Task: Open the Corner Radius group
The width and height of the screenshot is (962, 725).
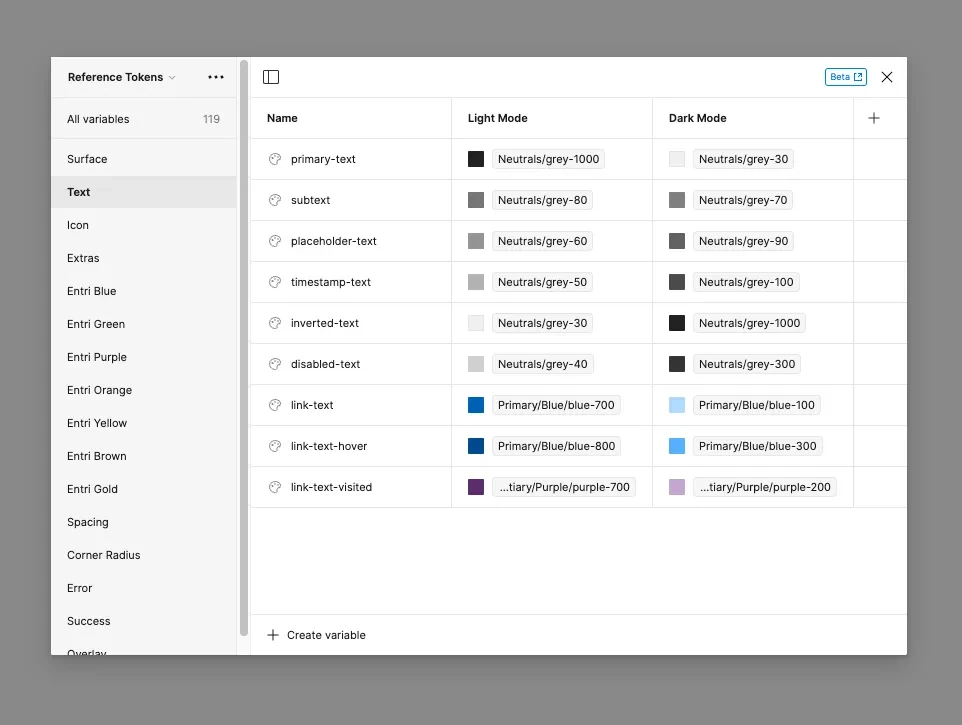Action: point(144,555)
